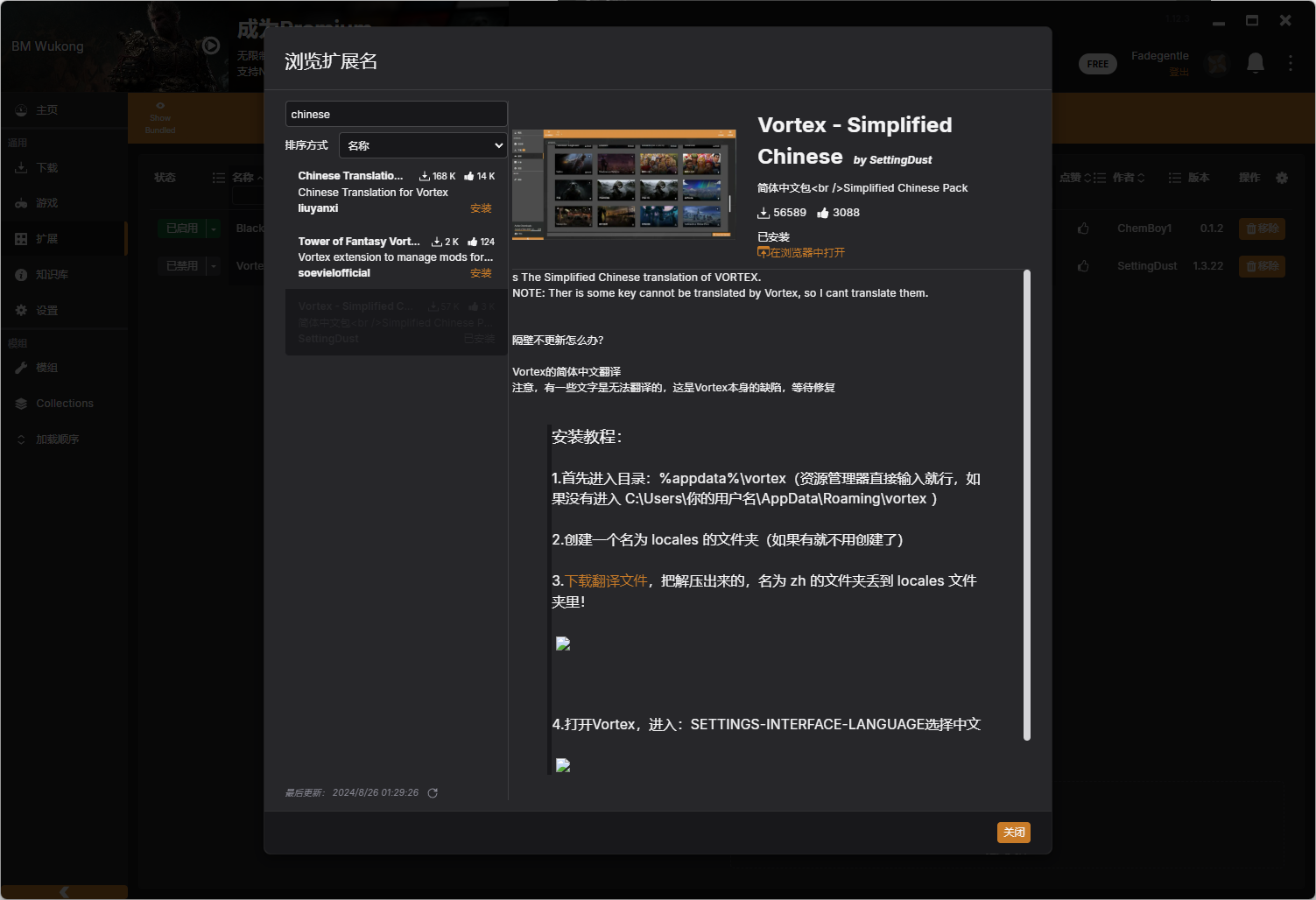The height and width of the screenshot is (900, 1316).
Task: Click the description panel vertical scrollbar
Action: click(1026, 504)
